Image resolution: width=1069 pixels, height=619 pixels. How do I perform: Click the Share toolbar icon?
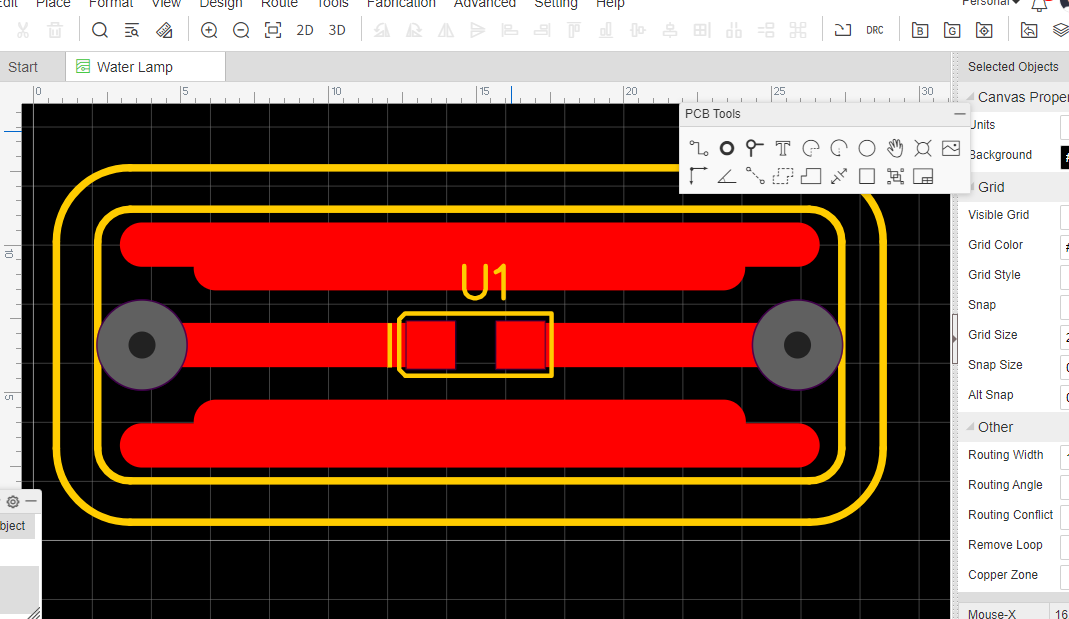point(1029,30)
